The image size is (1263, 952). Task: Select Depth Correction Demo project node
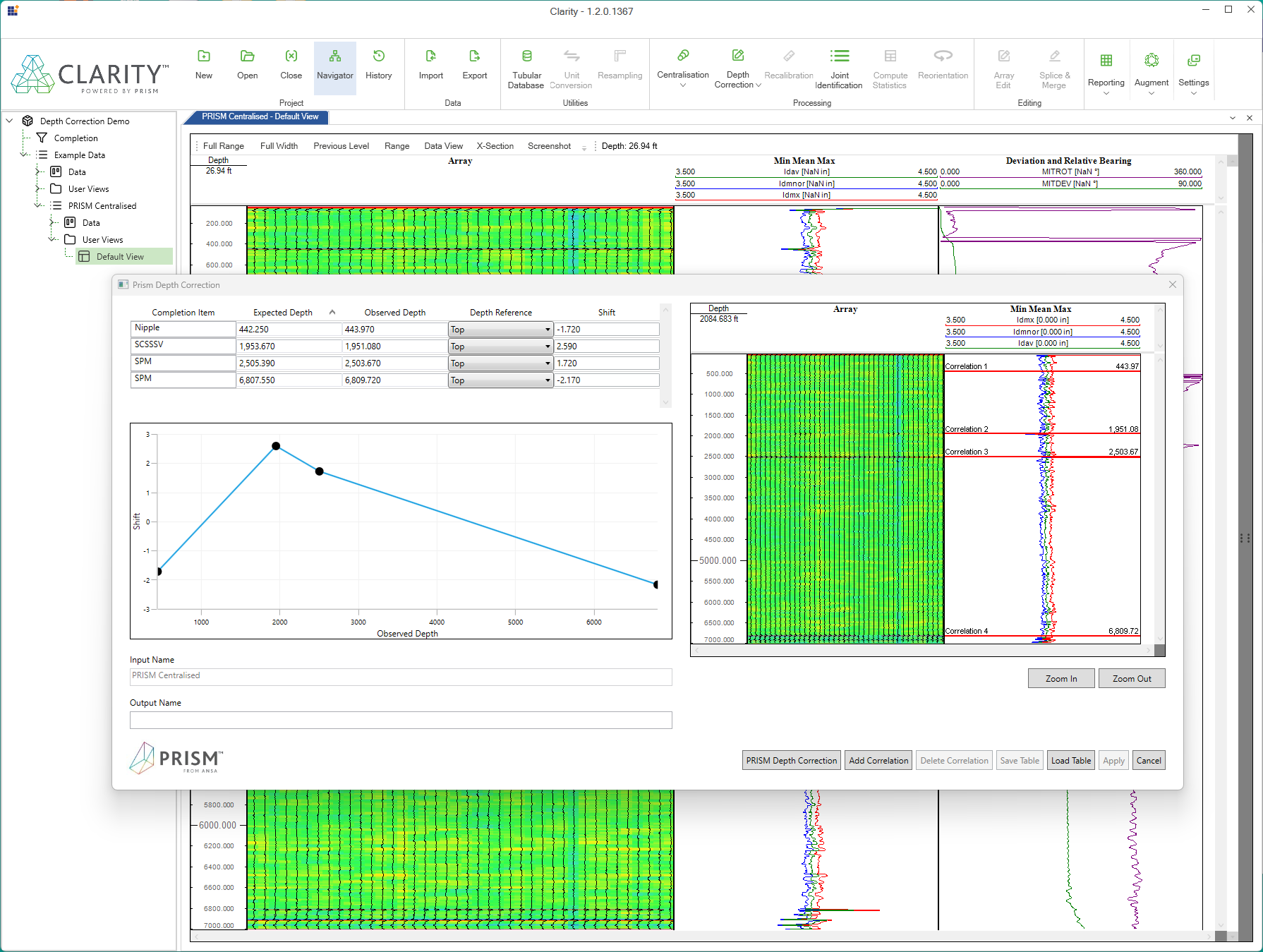84,121
